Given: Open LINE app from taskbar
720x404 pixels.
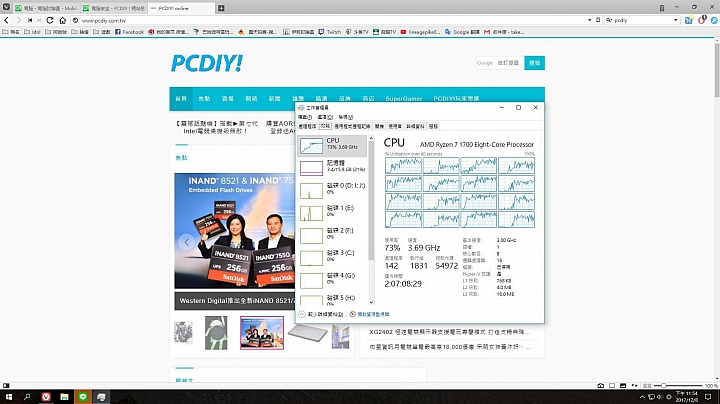Looking at the screenshot, I should coord(83,397).
